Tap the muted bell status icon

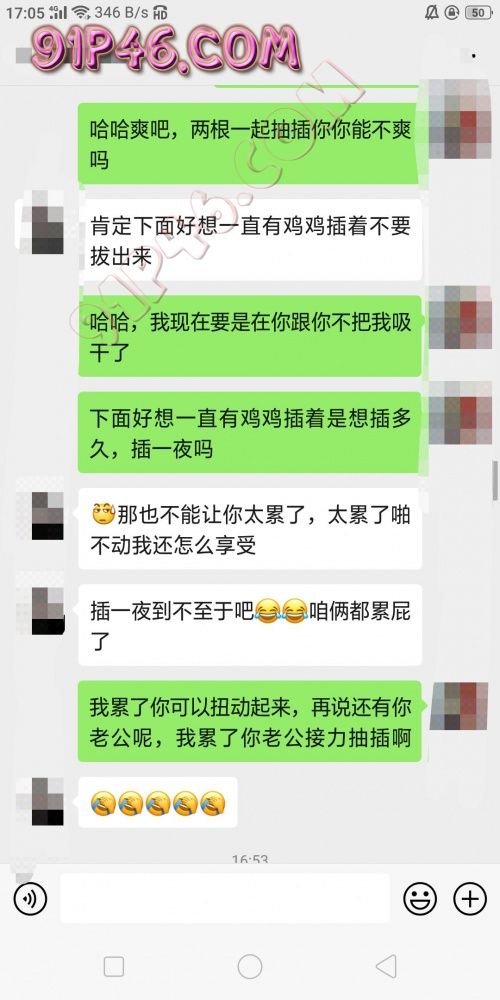[430, 12]
